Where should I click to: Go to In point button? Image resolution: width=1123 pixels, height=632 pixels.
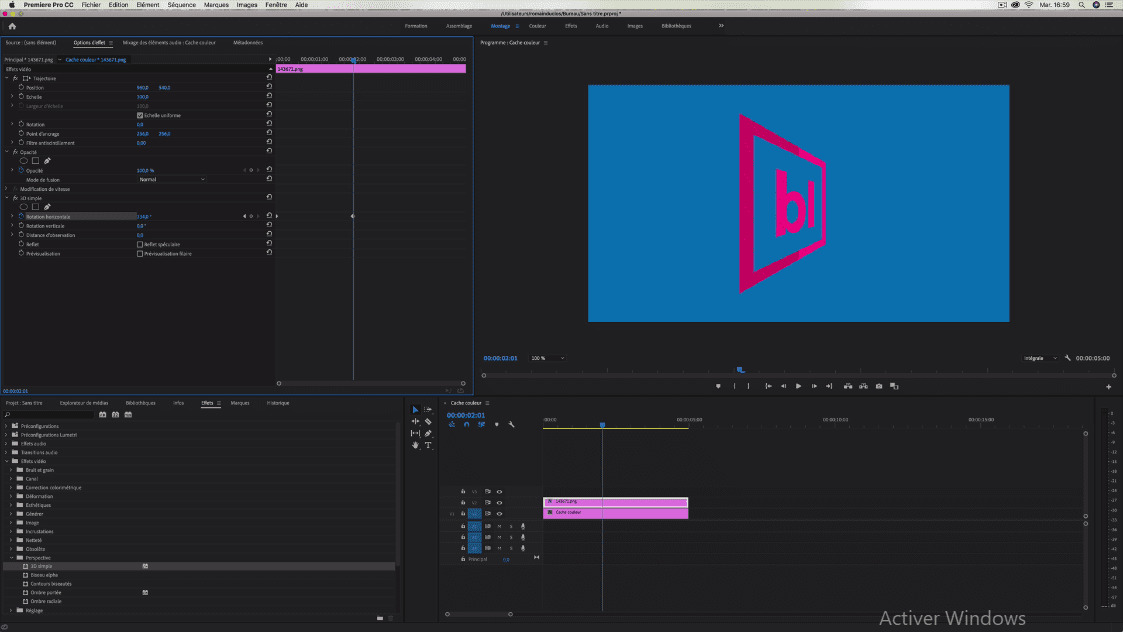click(768, 386)
